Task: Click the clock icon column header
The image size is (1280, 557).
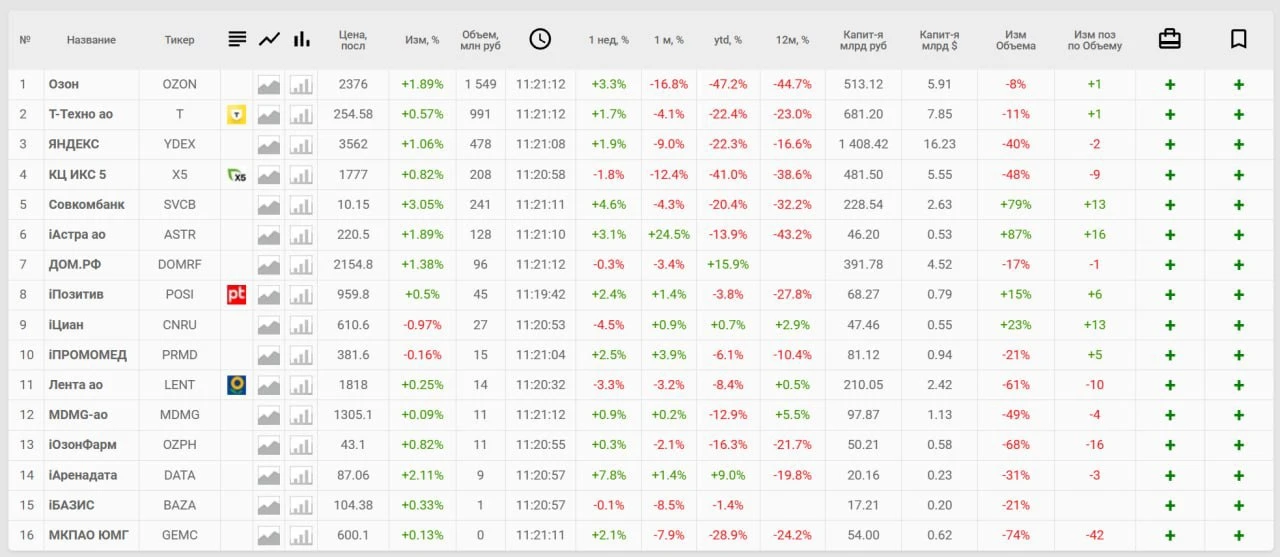Action: click(x=540, y=39)
